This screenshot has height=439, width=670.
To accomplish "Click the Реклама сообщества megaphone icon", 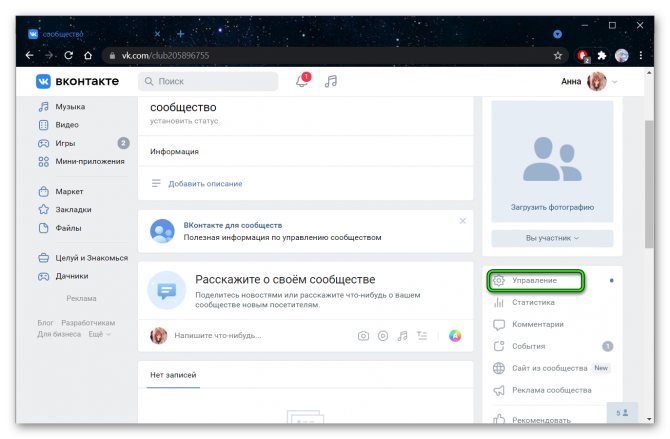I will 499,390.
